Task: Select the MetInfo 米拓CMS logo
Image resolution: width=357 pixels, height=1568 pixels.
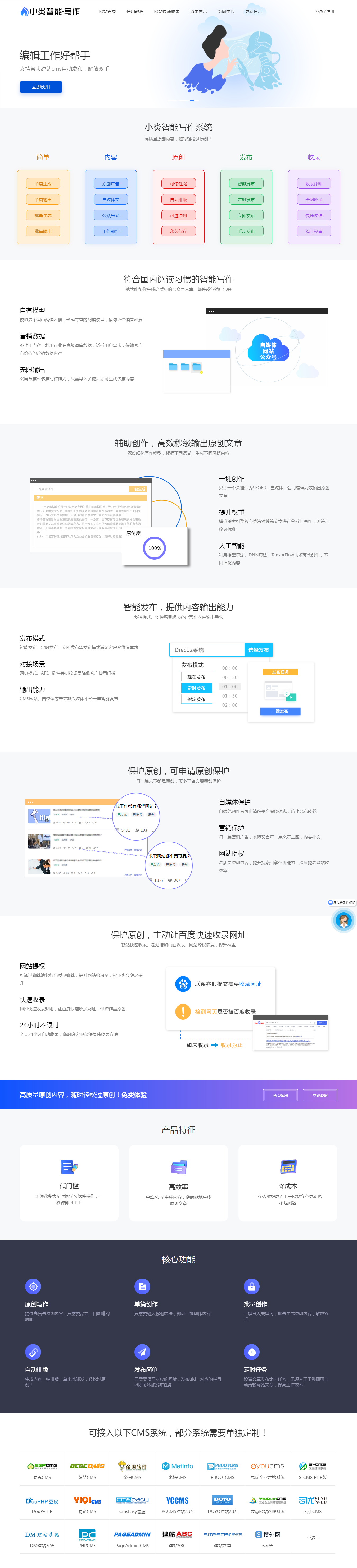Action: click(x=177, y=1466)
